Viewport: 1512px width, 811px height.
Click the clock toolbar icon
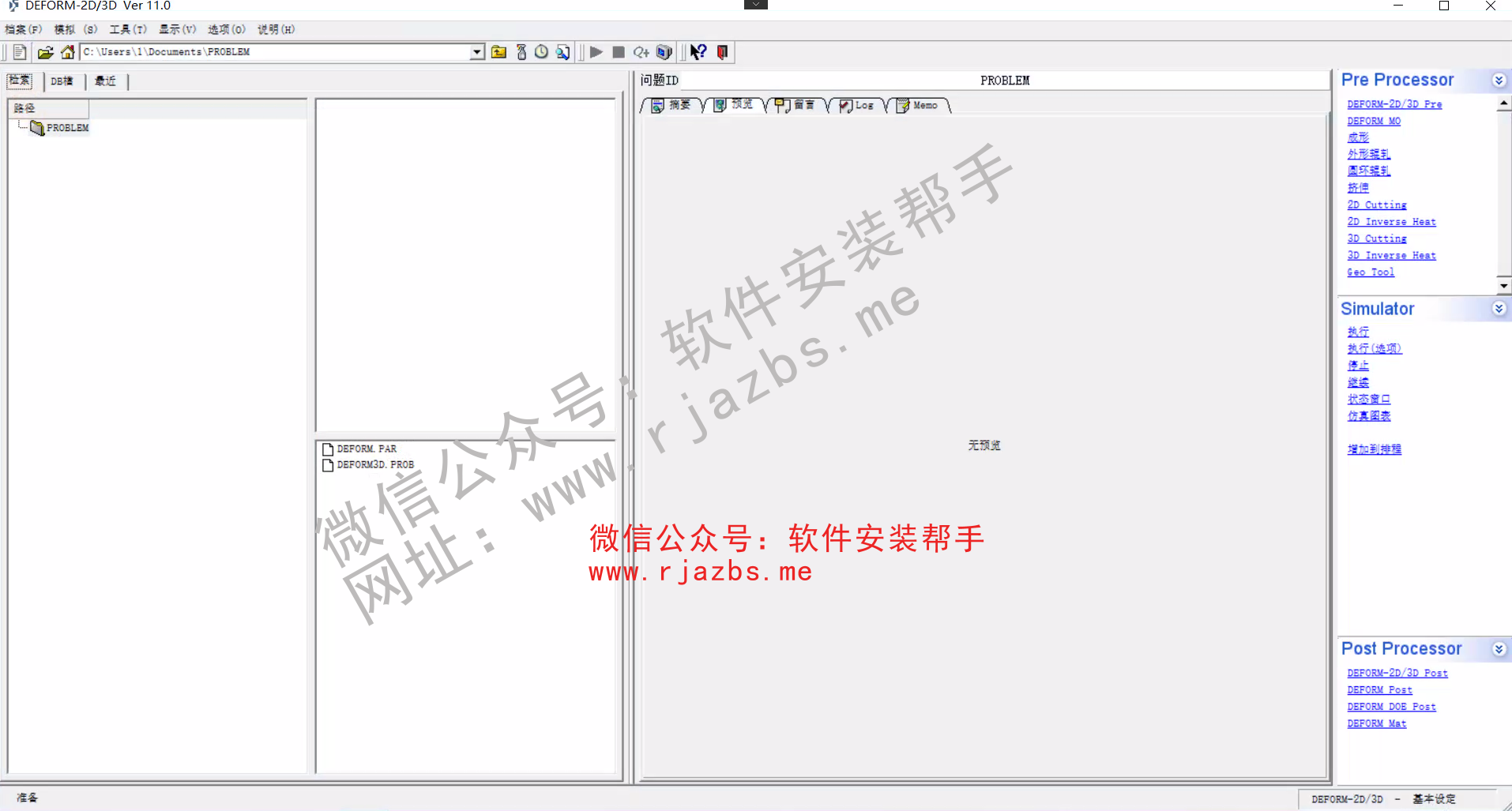(x=541, y=52)
